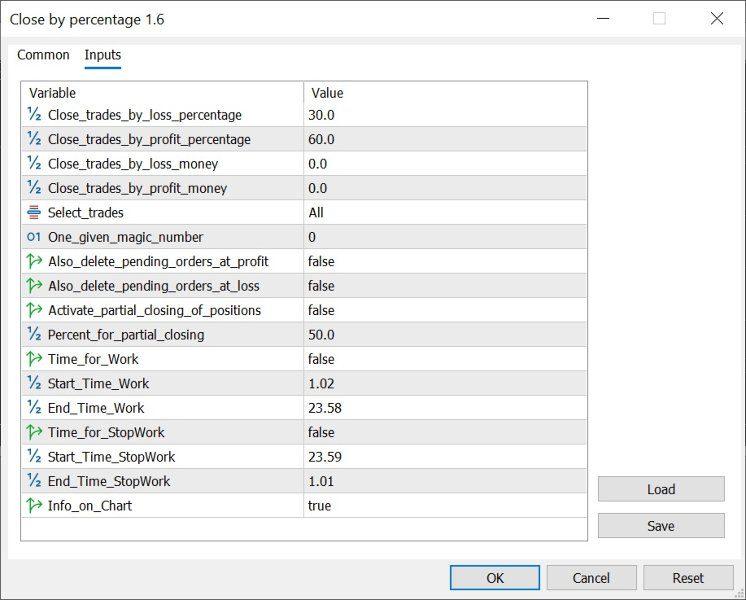The height and width of the screenshot is (600, 746).
Task: Select the Inputs tab
Action: pyautogui.click(x=103, y=55)
